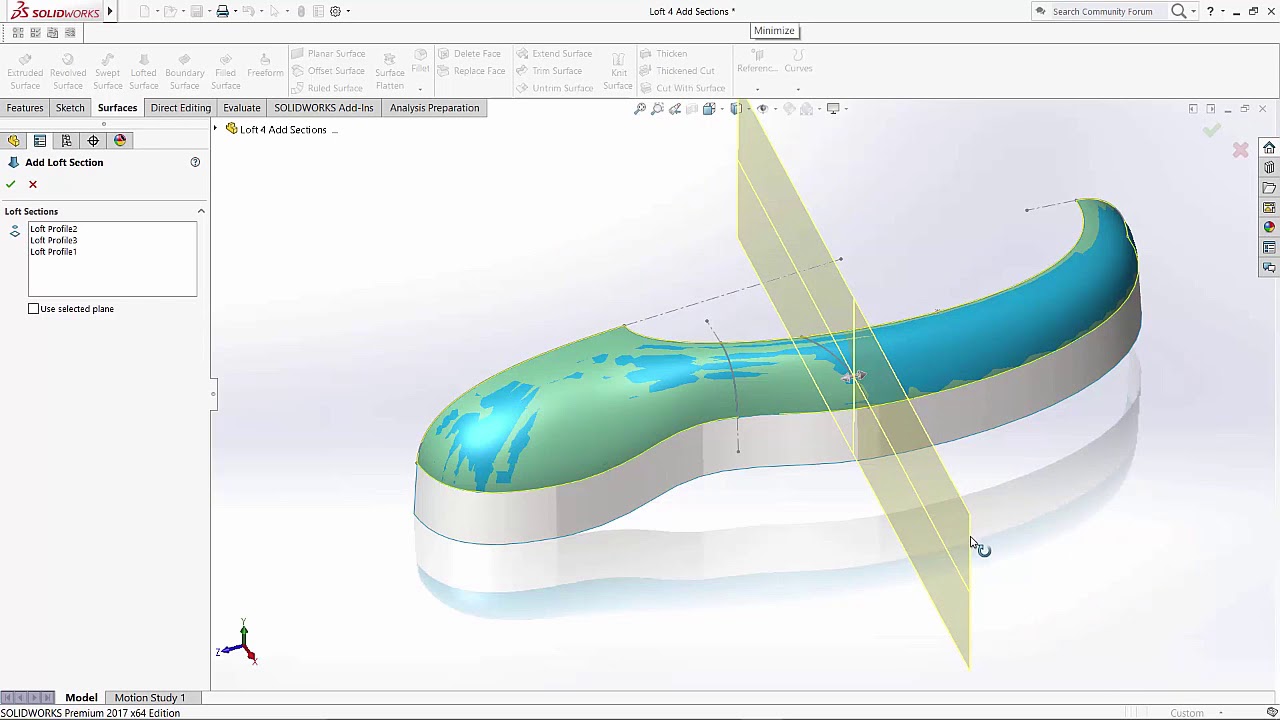Switch to the SOLIDWORKS Add-Ins tab

click(x=324, y=108)
